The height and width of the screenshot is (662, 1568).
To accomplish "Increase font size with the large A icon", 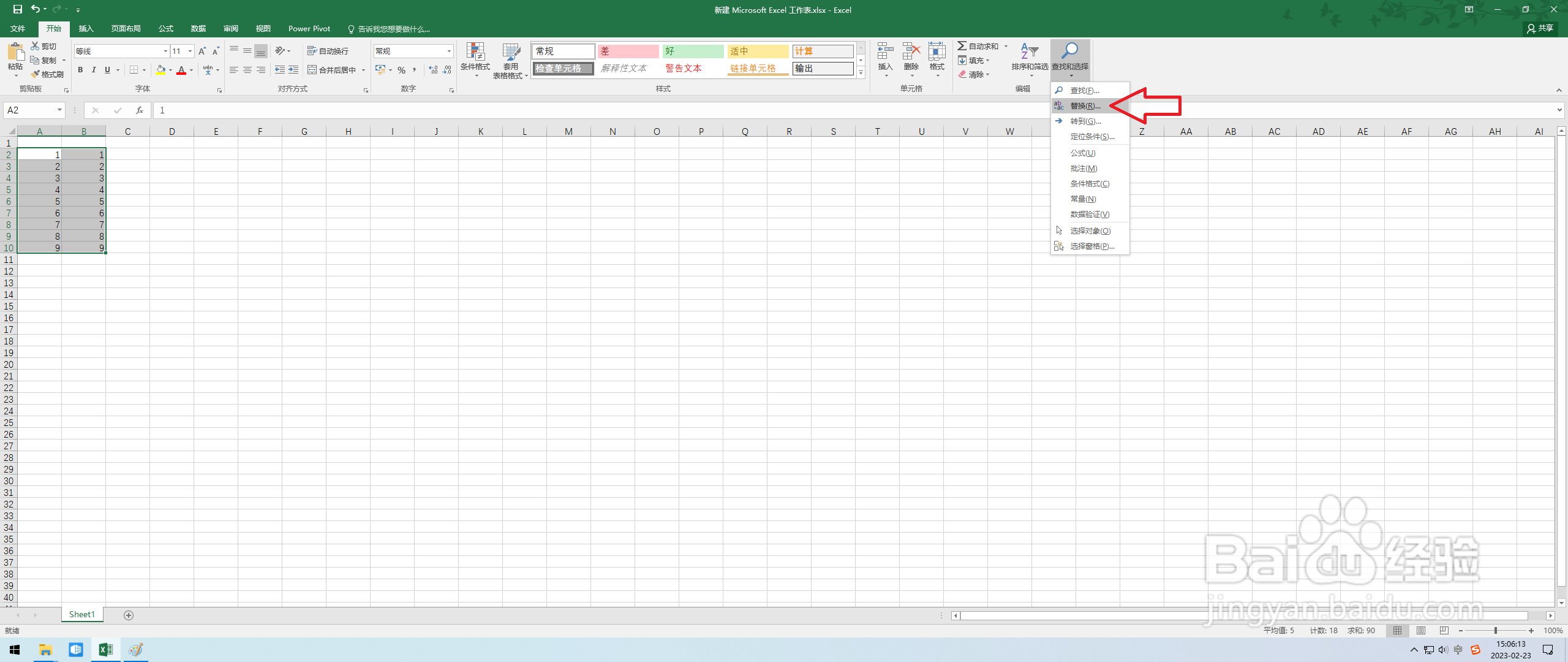I will [202, 51].
